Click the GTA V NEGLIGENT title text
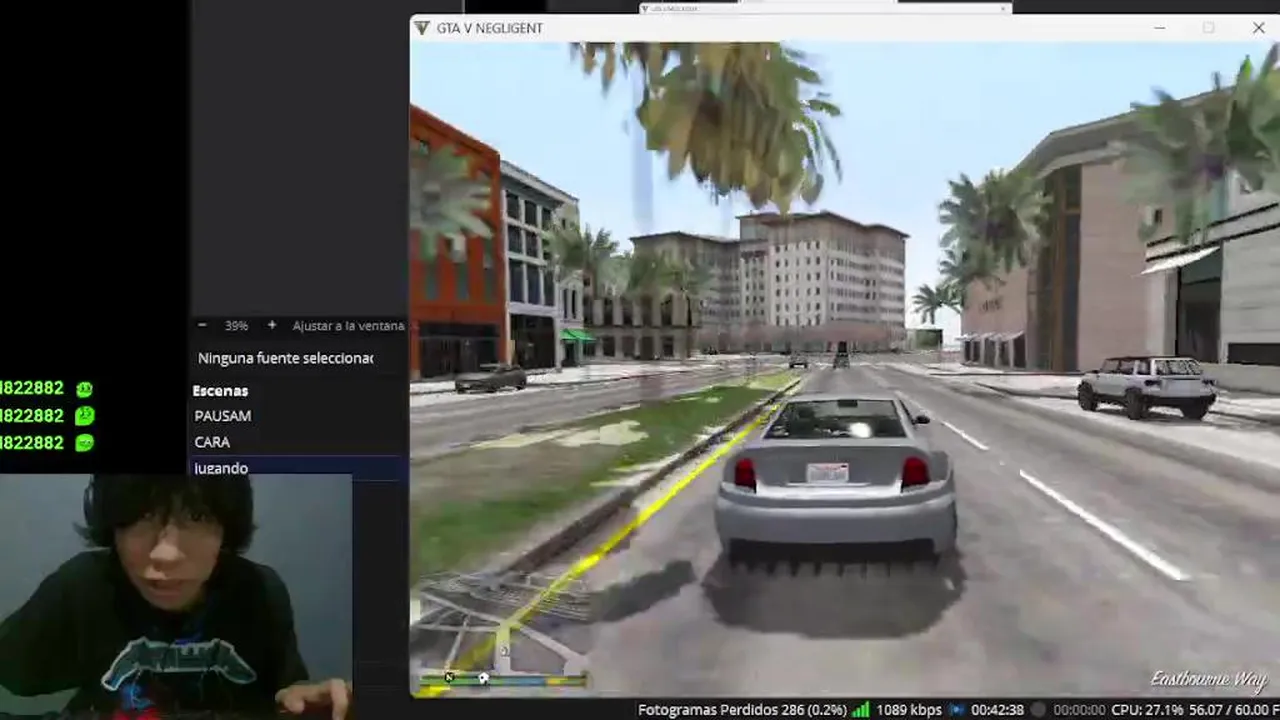1280x720 pixels. point(490,28)
